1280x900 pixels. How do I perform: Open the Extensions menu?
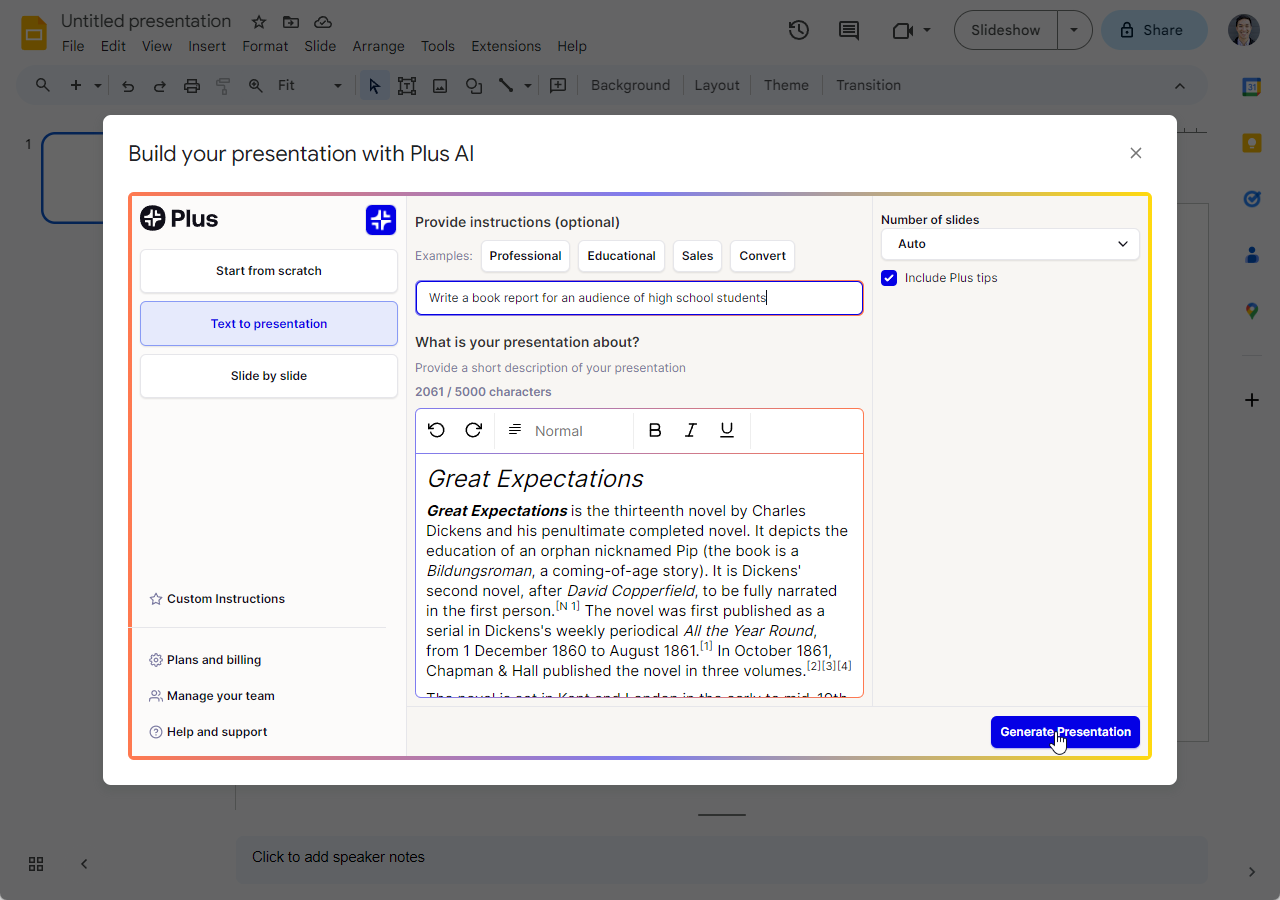point(506,46)
